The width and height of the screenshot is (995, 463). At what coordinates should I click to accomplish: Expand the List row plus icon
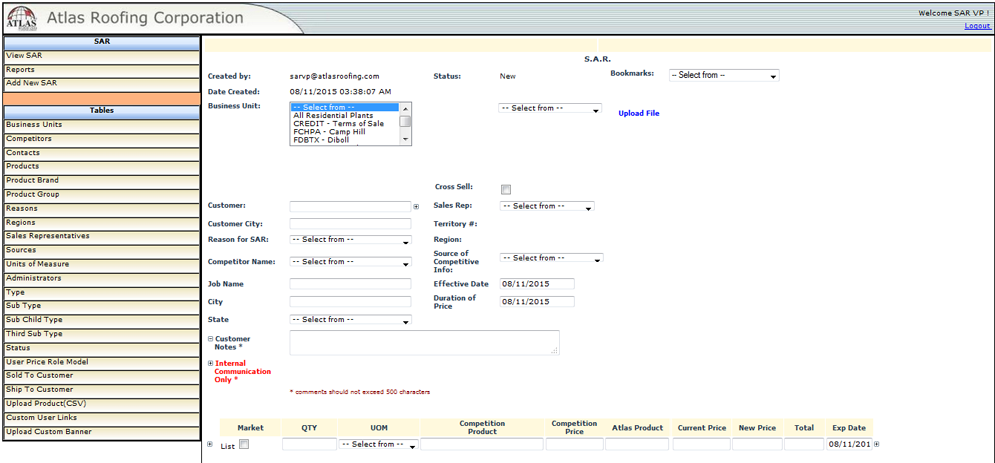(210, 445)
